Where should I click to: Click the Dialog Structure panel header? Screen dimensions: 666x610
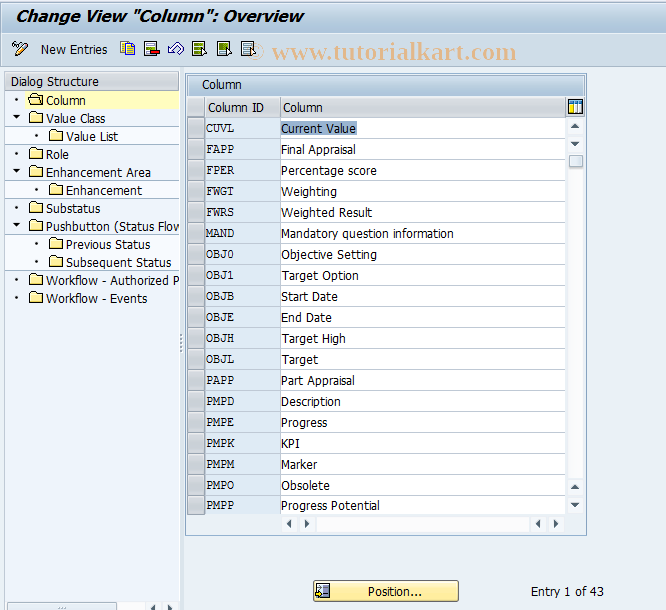pos(92,81)
